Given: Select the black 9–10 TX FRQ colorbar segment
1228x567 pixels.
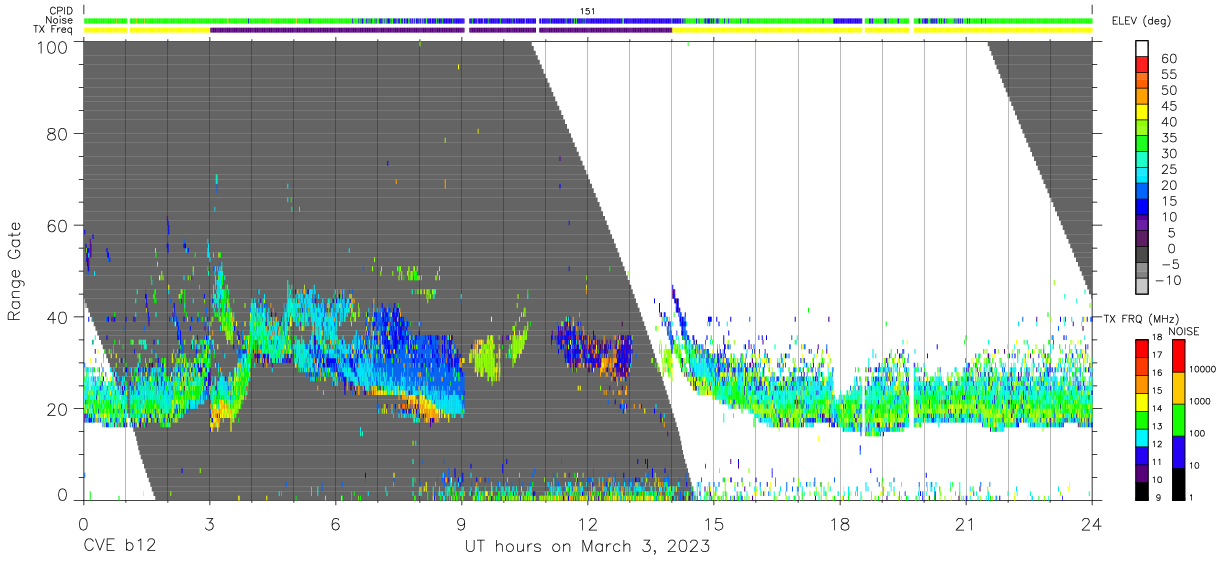Looking at the screenshot, I should point(1141,490).
